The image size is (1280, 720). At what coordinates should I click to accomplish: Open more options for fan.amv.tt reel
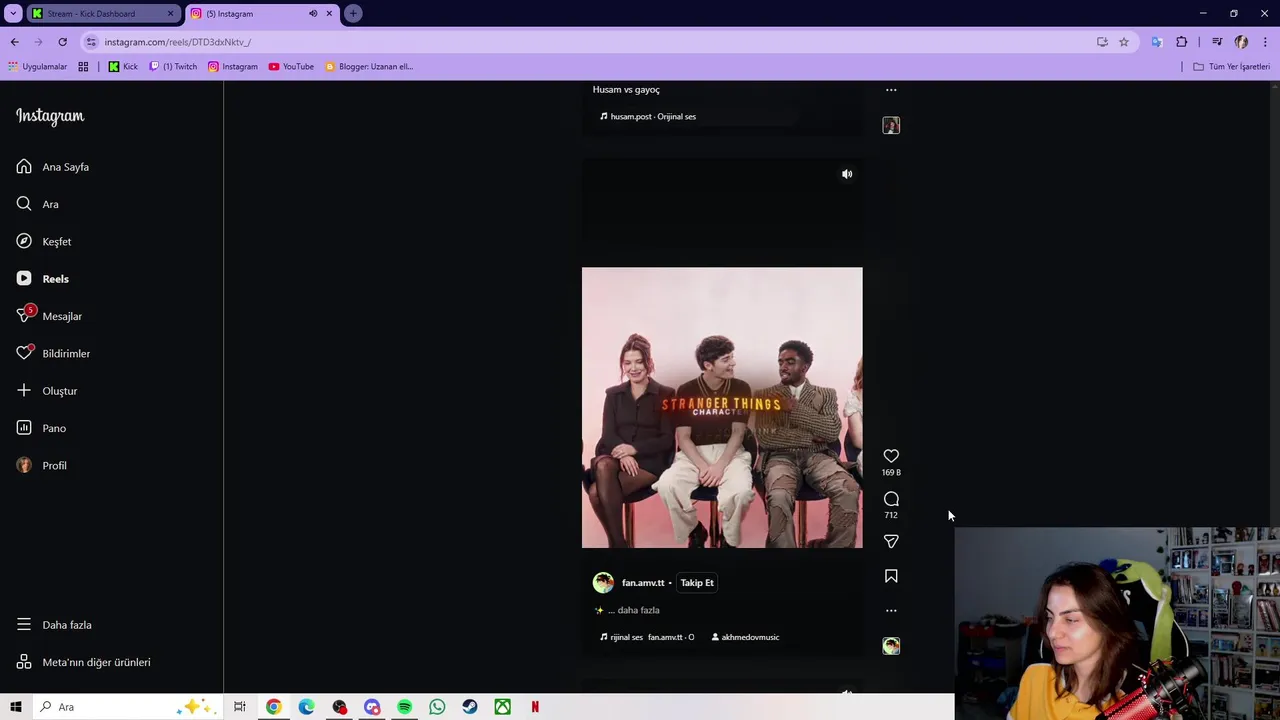click(891, 610)
